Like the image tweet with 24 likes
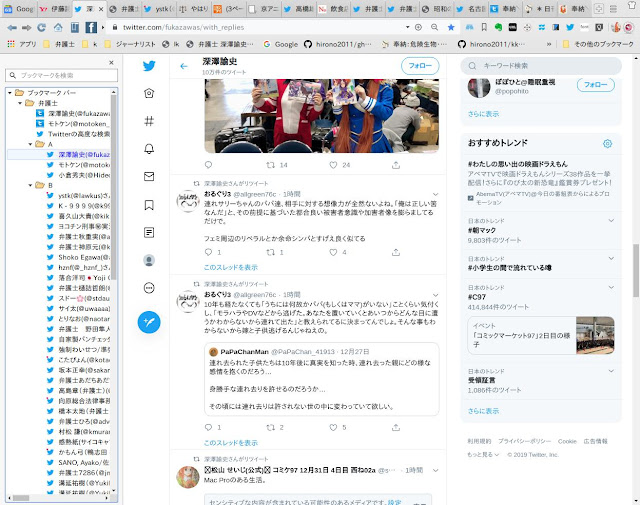 coord(333,165)
